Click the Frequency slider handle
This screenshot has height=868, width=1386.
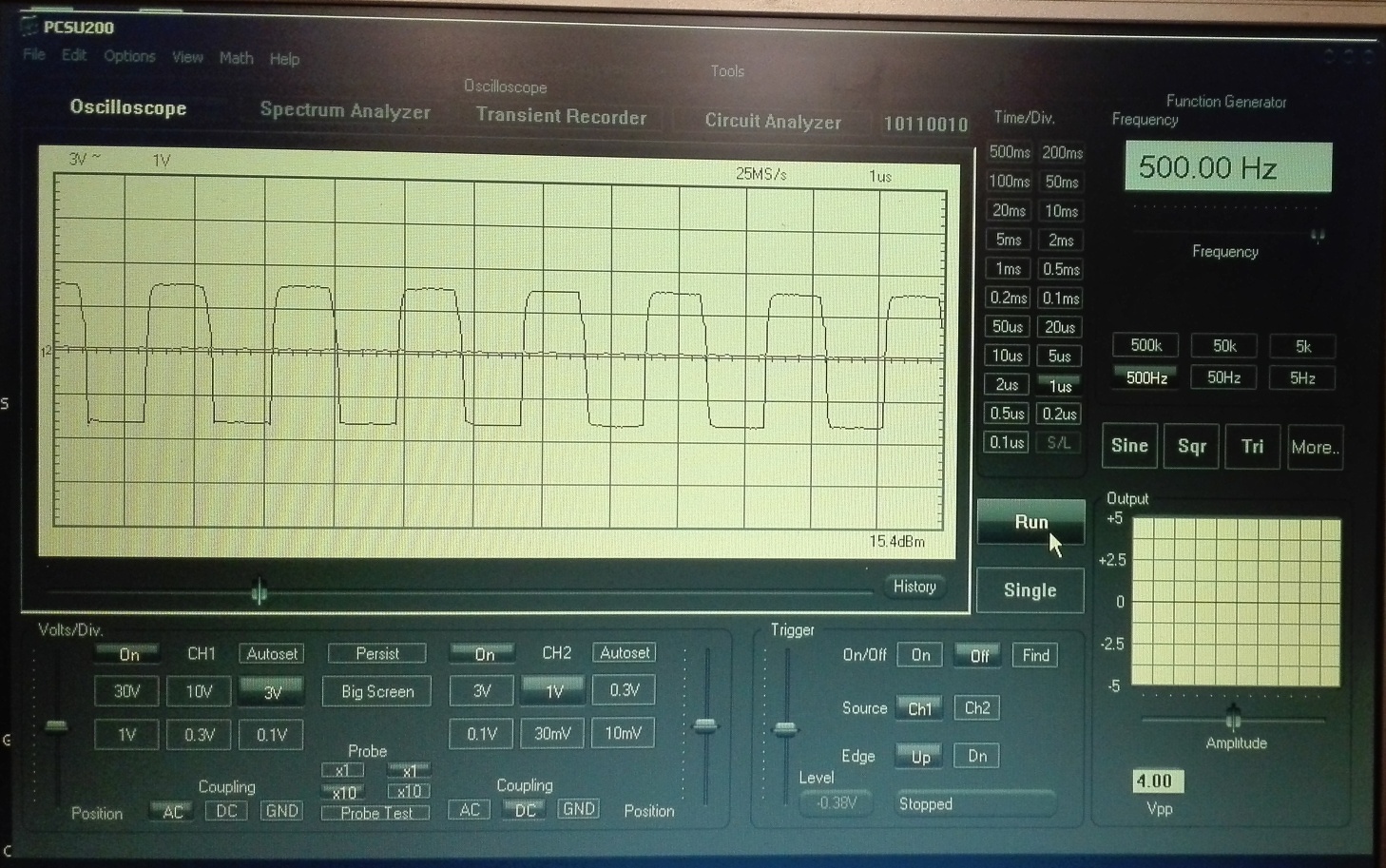click(1318, 235)
